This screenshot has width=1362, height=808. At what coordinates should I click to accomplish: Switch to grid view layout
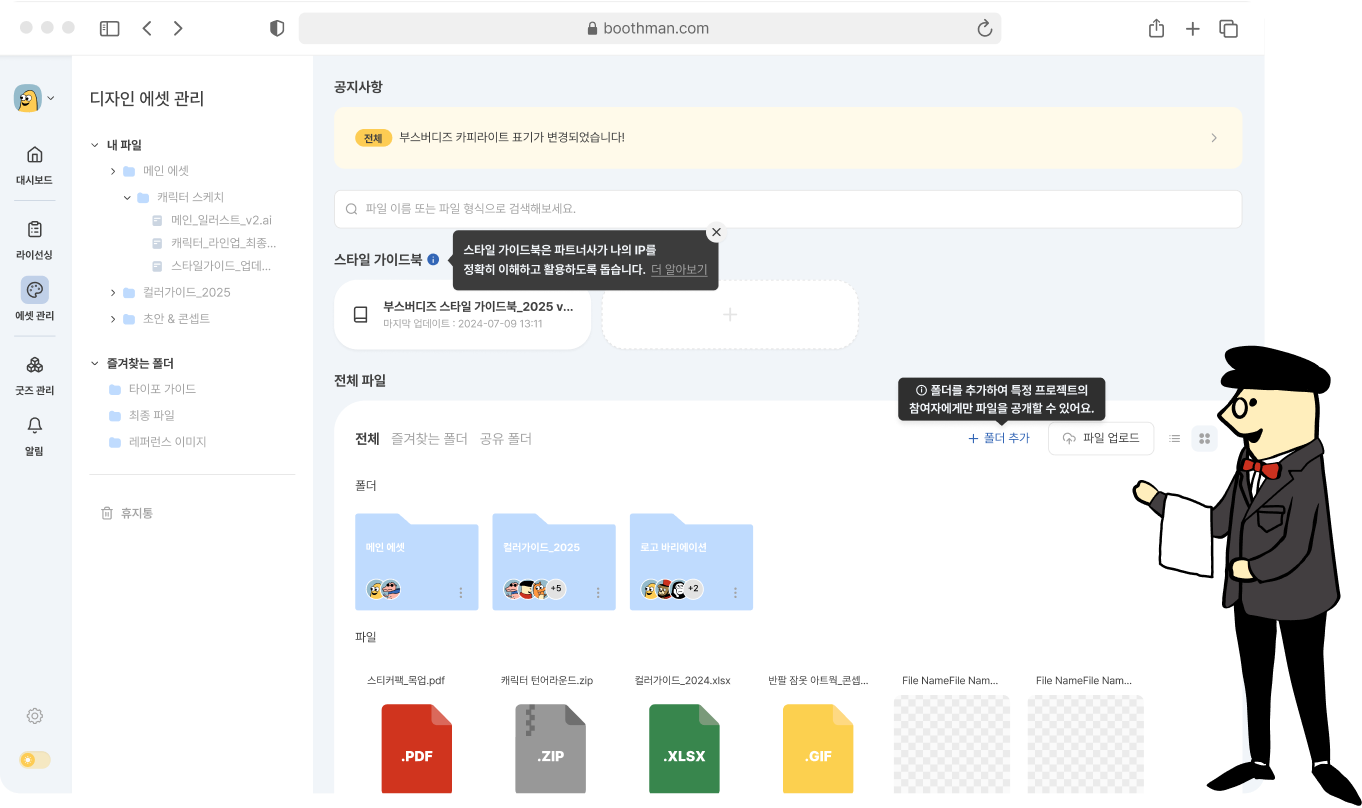(x=1204, y=438)
